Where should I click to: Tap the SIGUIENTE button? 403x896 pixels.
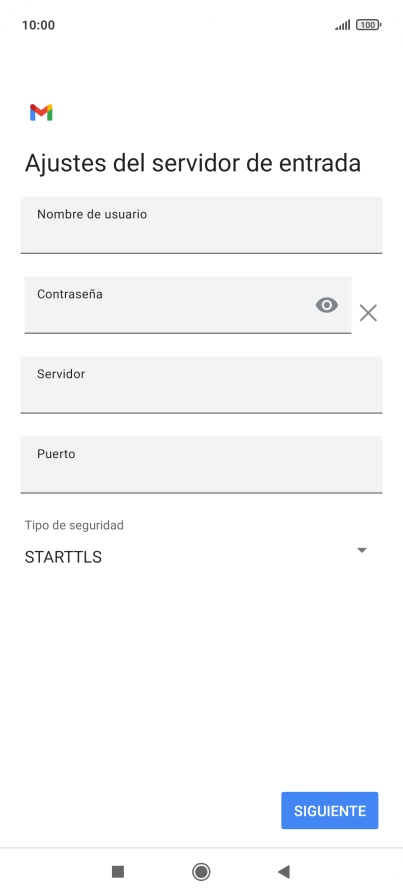click(x=330, y=810)
